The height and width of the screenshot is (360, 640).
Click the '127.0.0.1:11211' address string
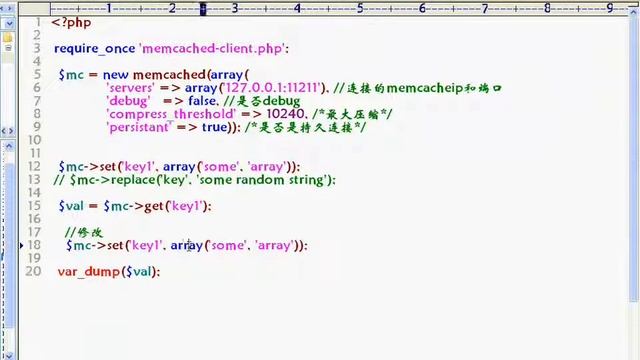click(271, 88)
